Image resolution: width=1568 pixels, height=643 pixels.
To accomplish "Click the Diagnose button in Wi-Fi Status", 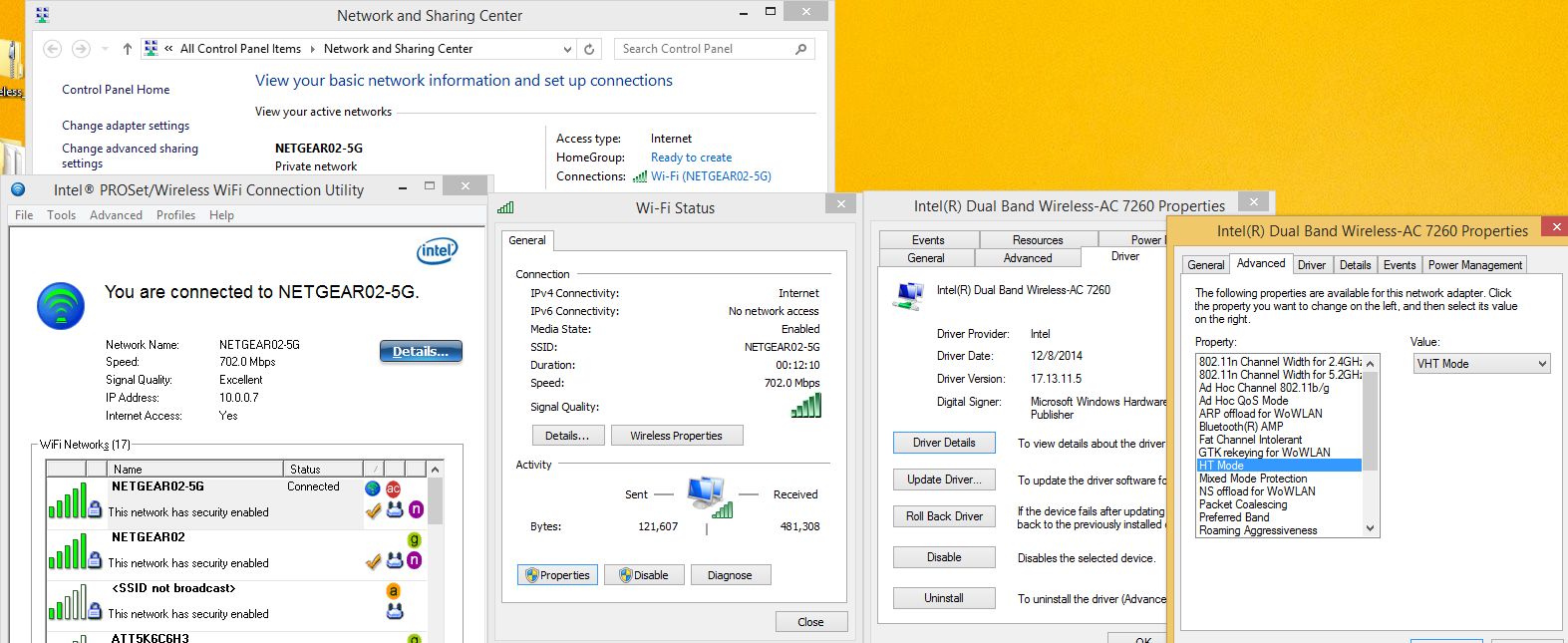I will tap(730, 575).
